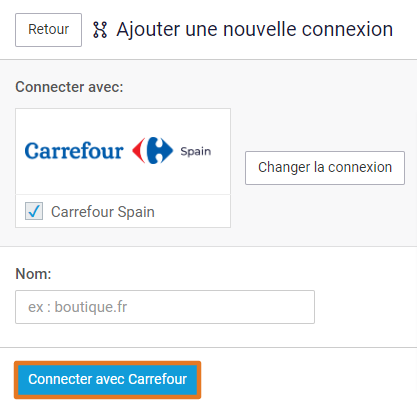Click the ex : boutique.fr placeholder text
This screenshot has width=417, height=411.
[77, 307]
